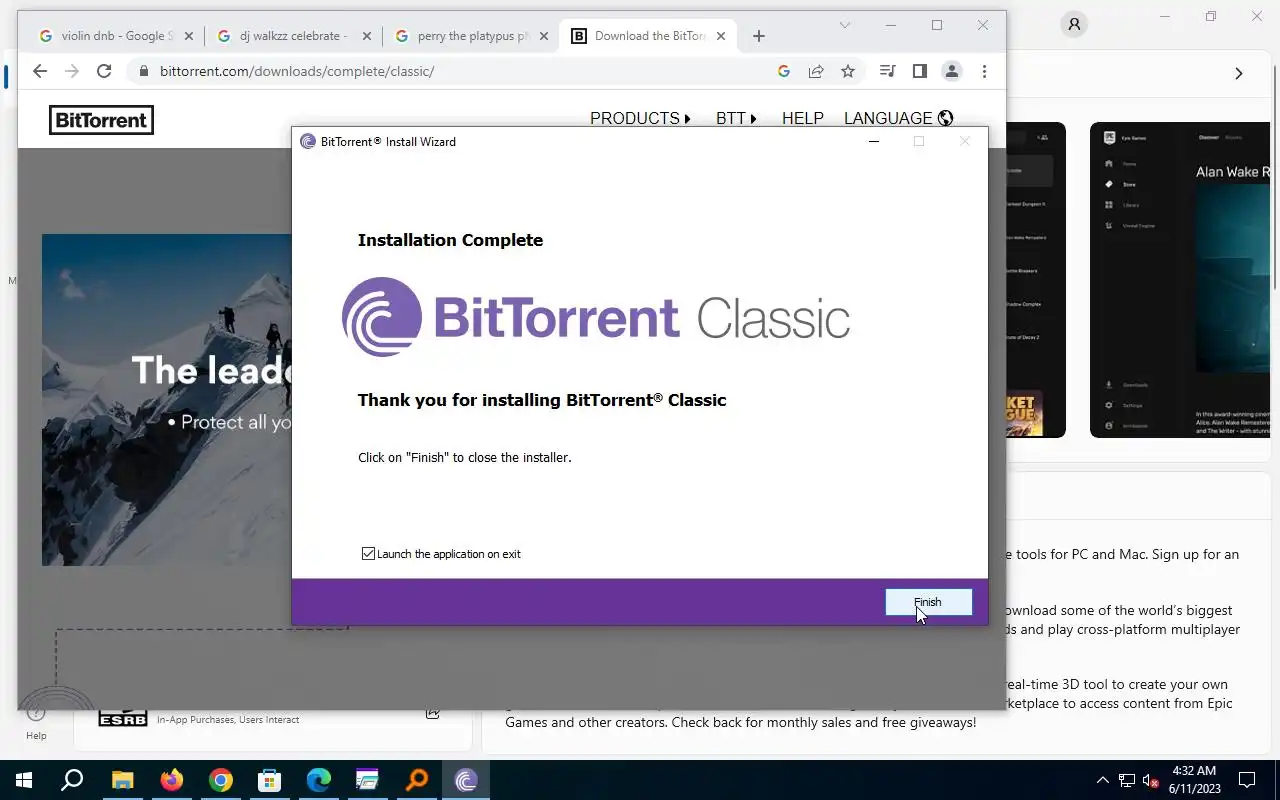The width and height of the screenshot is (1280, 800).
Task: Bookmark this page with the star
Action: (x=848, y=71)
